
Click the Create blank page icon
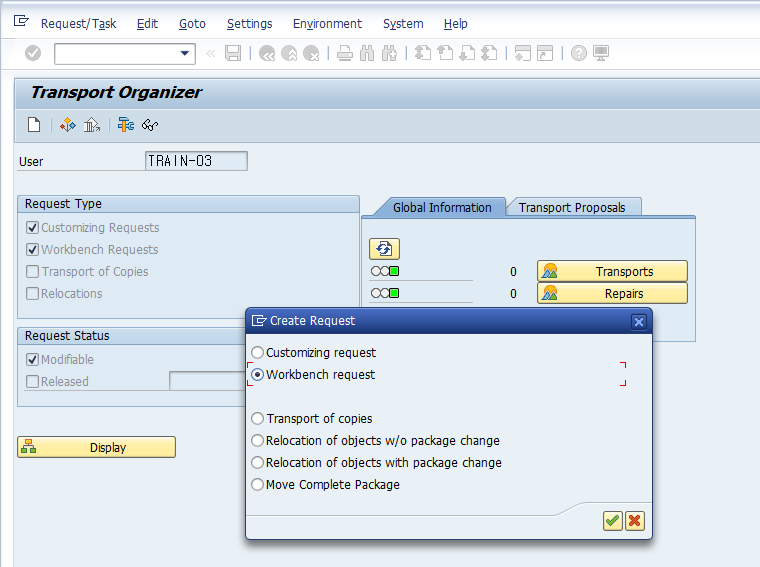[34, 125]
